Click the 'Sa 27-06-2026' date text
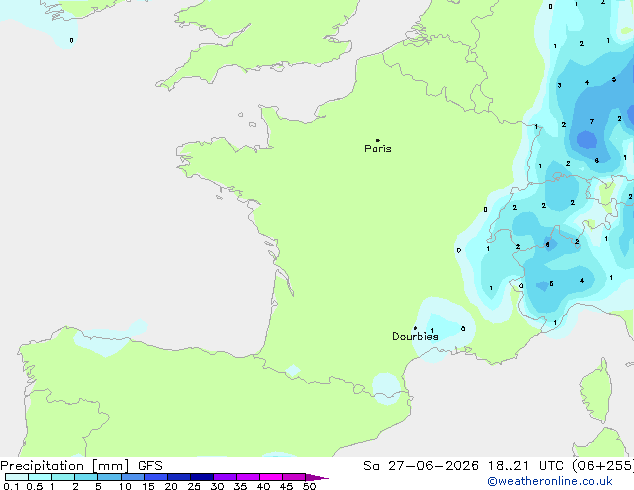Image resolution: width=634 pixels, height=490 pixels. tap(421, 466)
